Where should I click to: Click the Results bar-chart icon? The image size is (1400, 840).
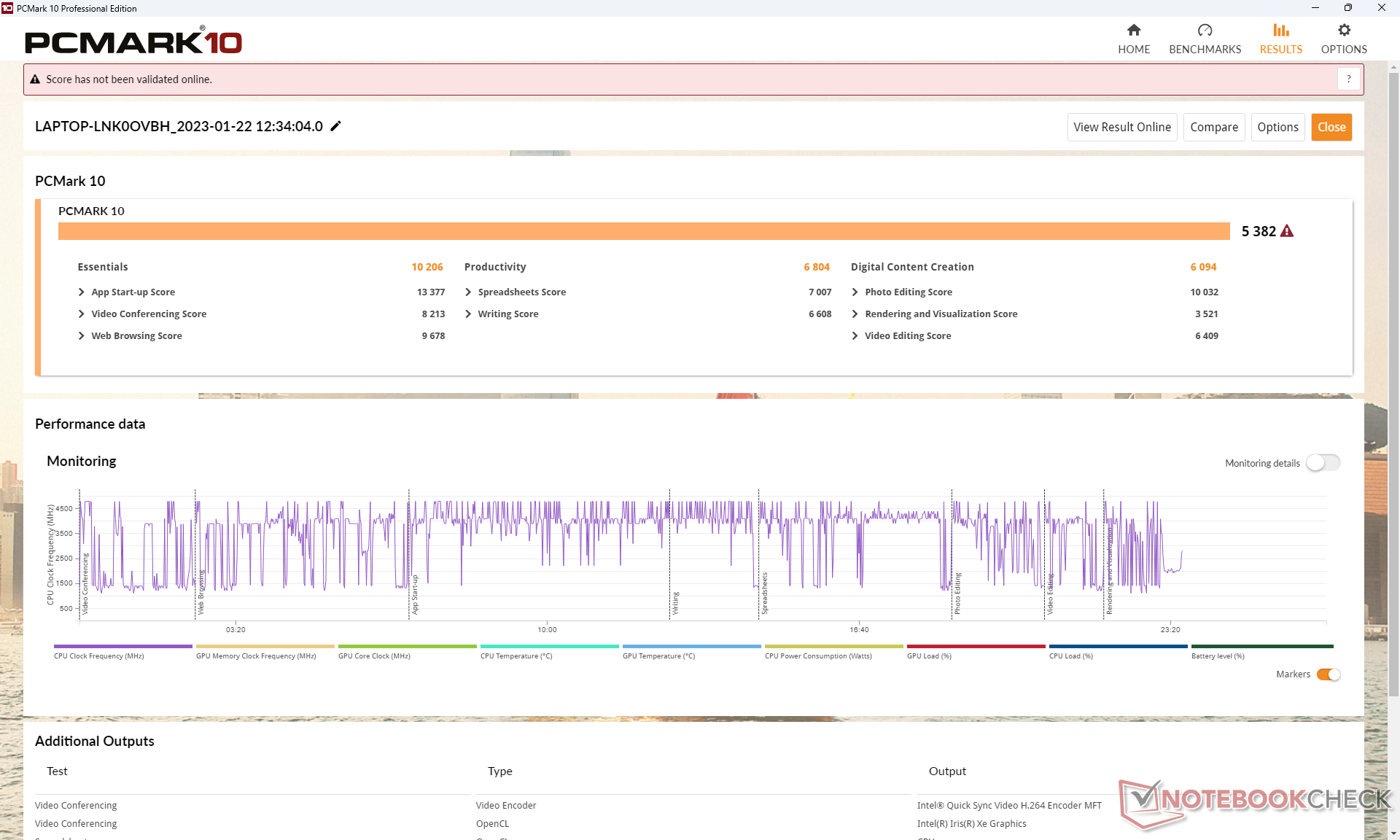click(x=1280, y=31)
